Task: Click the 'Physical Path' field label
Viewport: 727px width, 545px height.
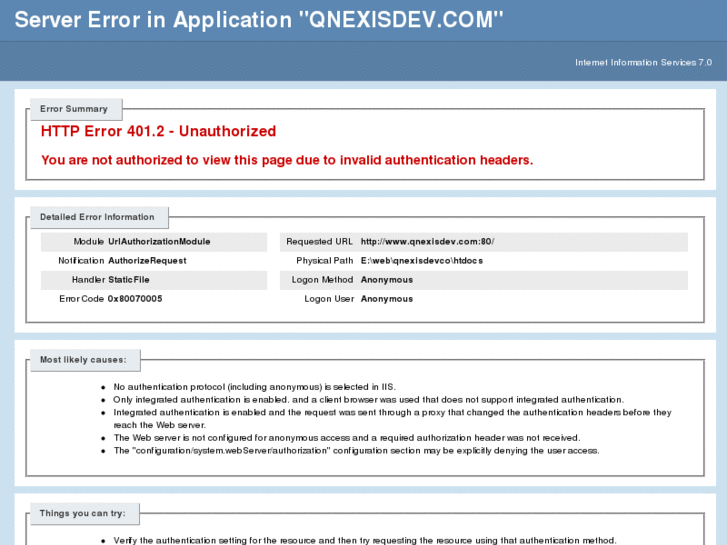Action: (x=325, y=261)
